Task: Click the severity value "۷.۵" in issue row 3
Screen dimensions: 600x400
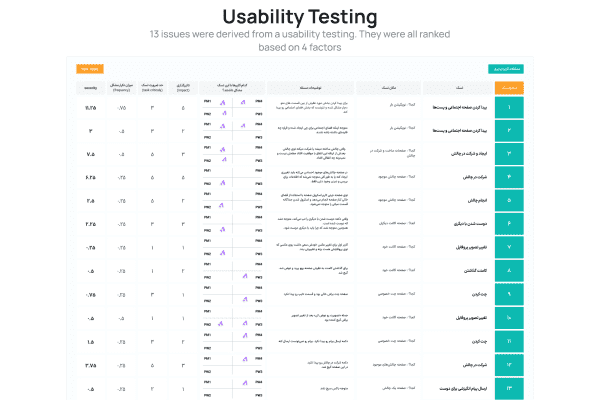Action: 90,154
